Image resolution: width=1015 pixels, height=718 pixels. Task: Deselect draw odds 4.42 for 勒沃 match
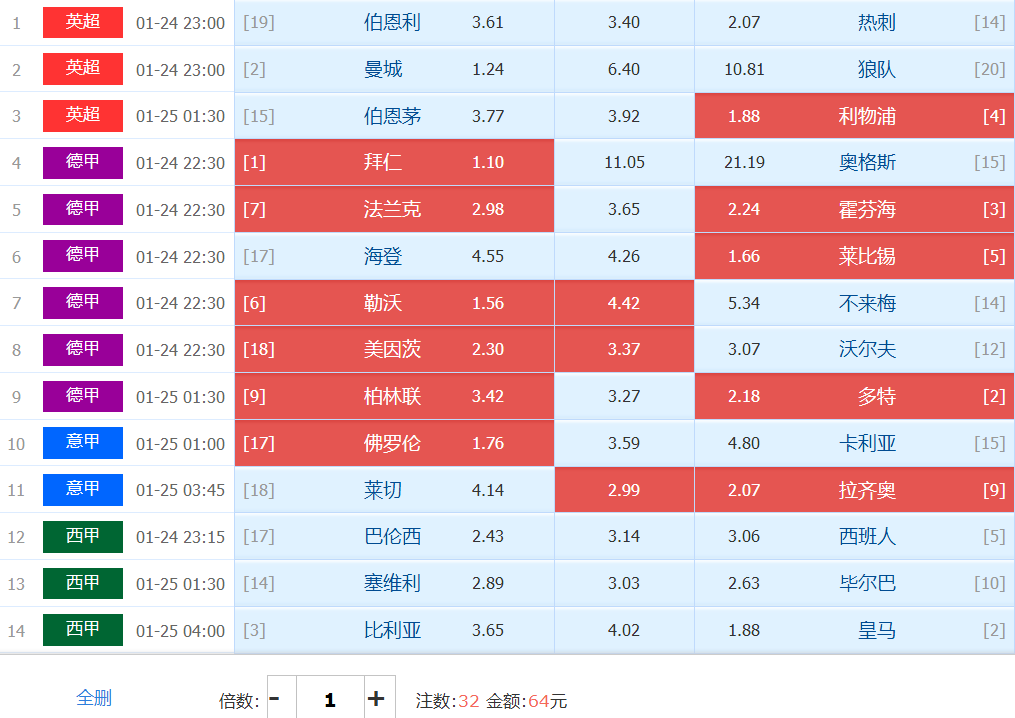(624, 303)
